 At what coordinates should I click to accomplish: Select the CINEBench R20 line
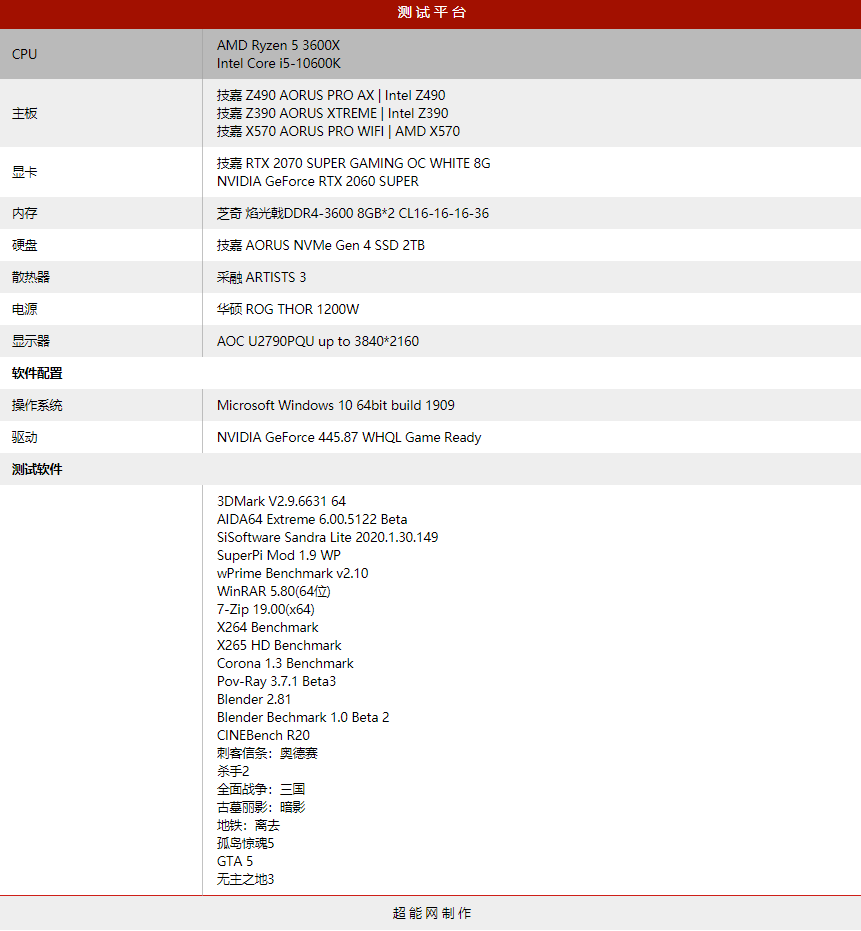pos(263,735)
